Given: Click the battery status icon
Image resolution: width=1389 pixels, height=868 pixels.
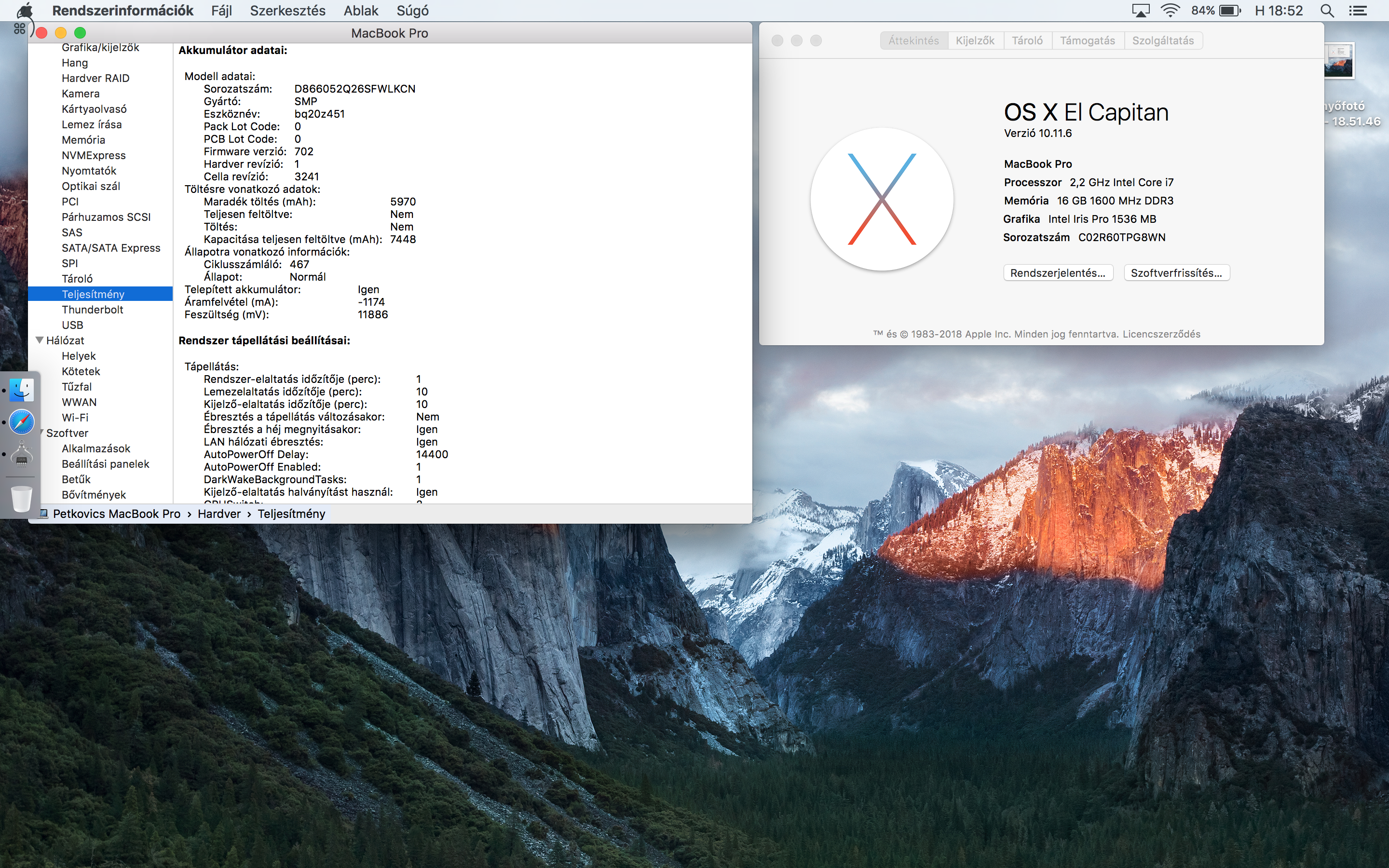Looking at the screenshot, I should pos(1231,10).
